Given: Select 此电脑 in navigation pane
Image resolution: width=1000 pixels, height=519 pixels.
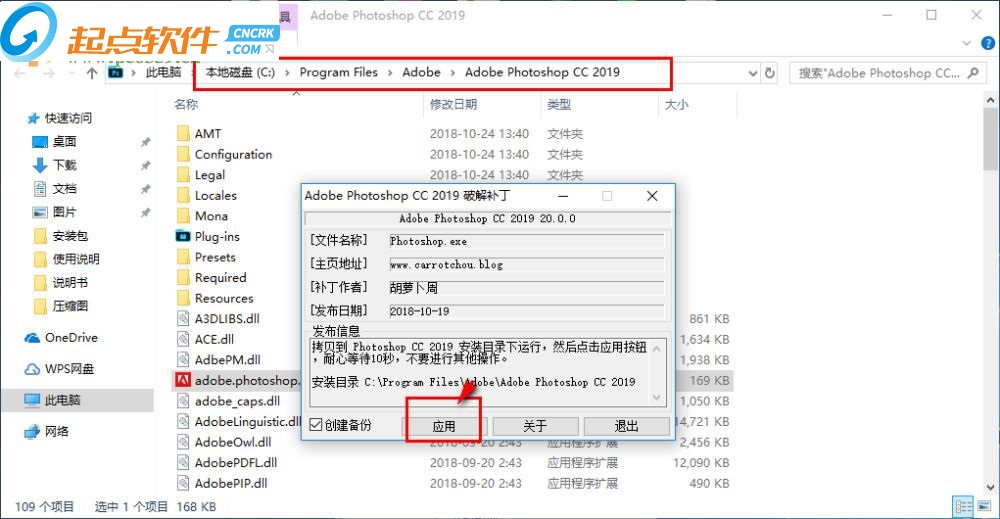Looking at the screenshot, I should [x=62, y=400].
